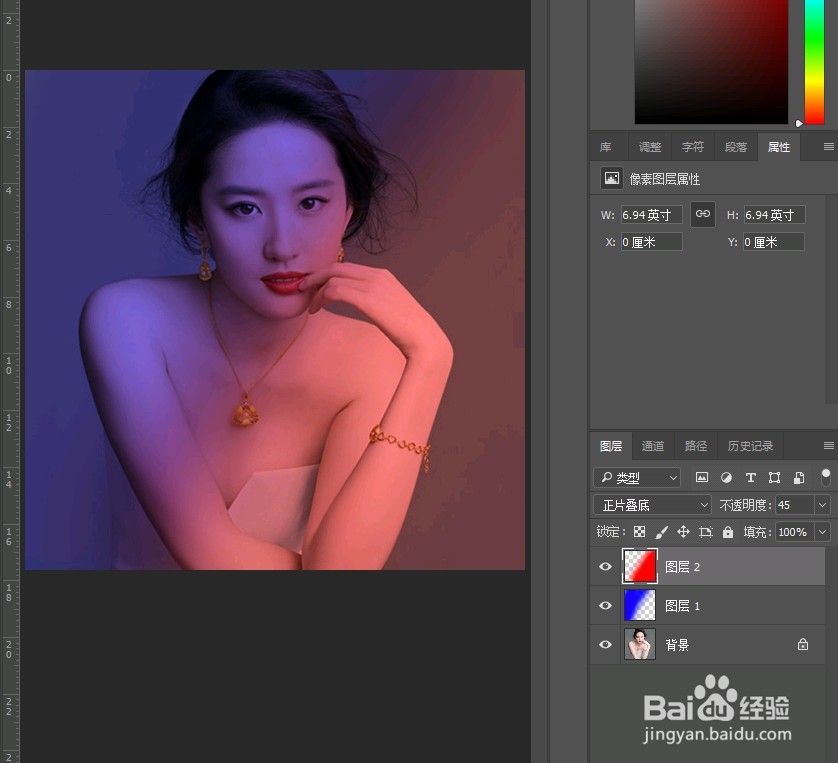
Task: Select the 图层 tab
Action: pos(611,446)
